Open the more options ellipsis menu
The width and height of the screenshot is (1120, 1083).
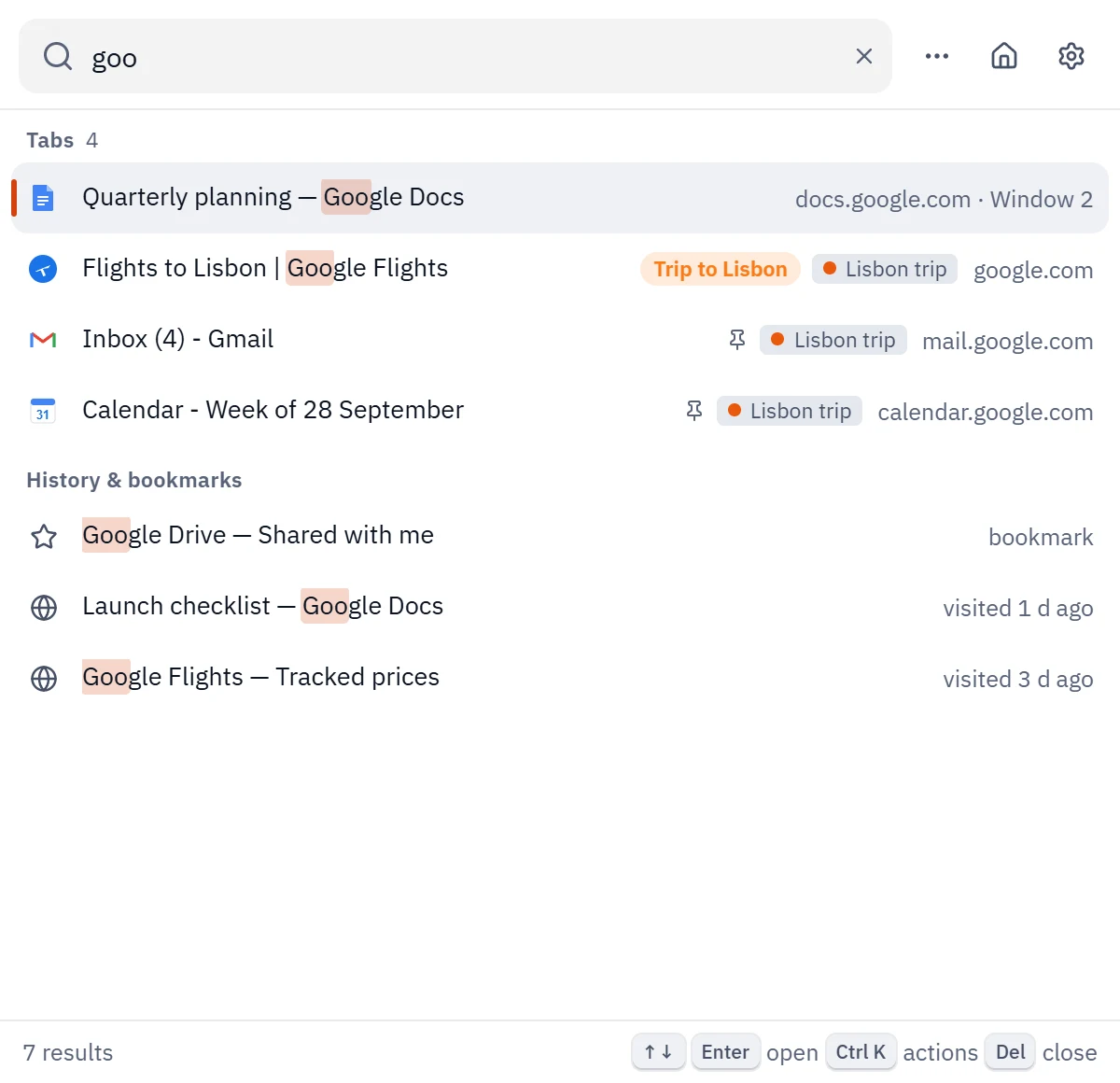point(937,56)
